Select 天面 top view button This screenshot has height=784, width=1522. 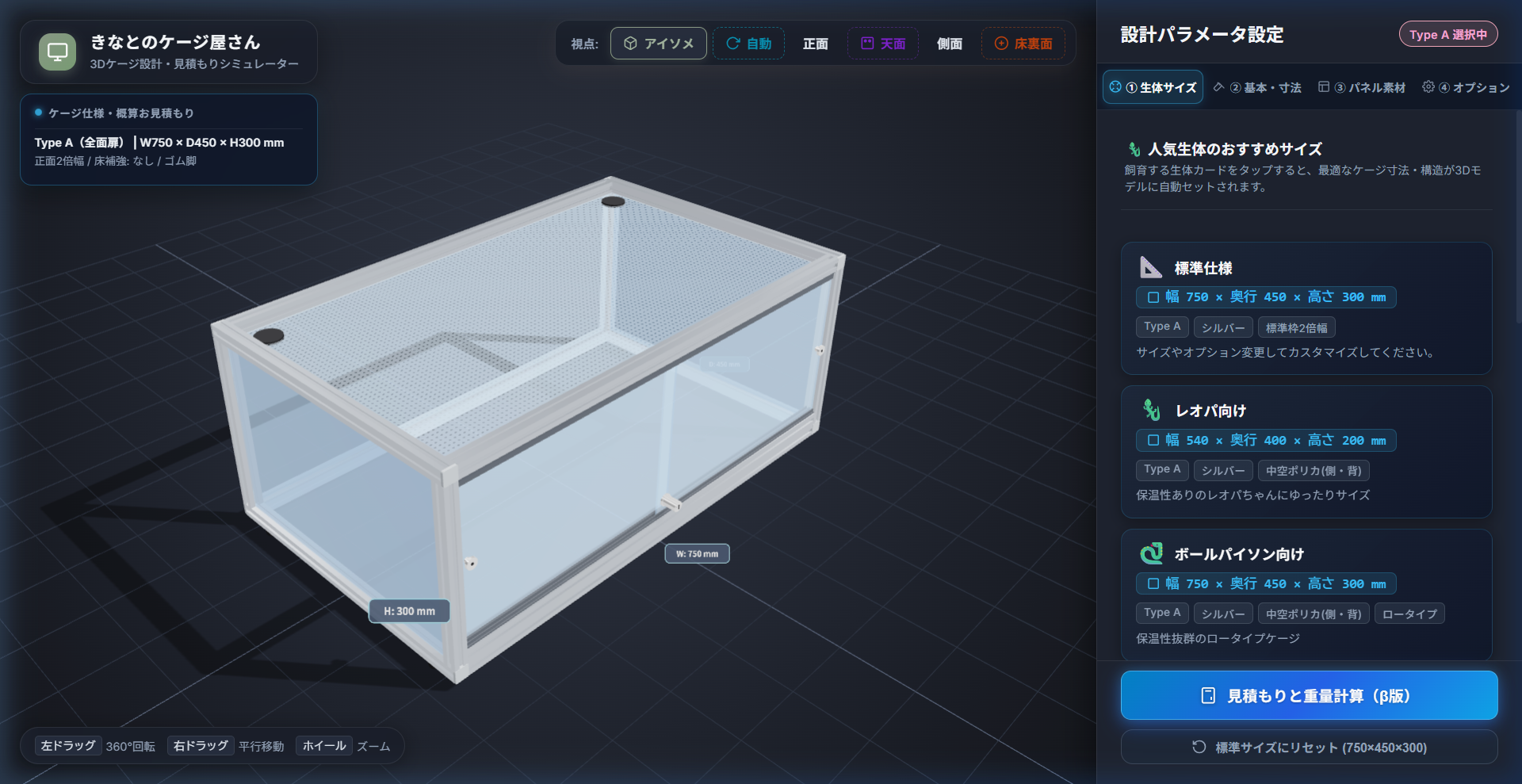[883, 44]
